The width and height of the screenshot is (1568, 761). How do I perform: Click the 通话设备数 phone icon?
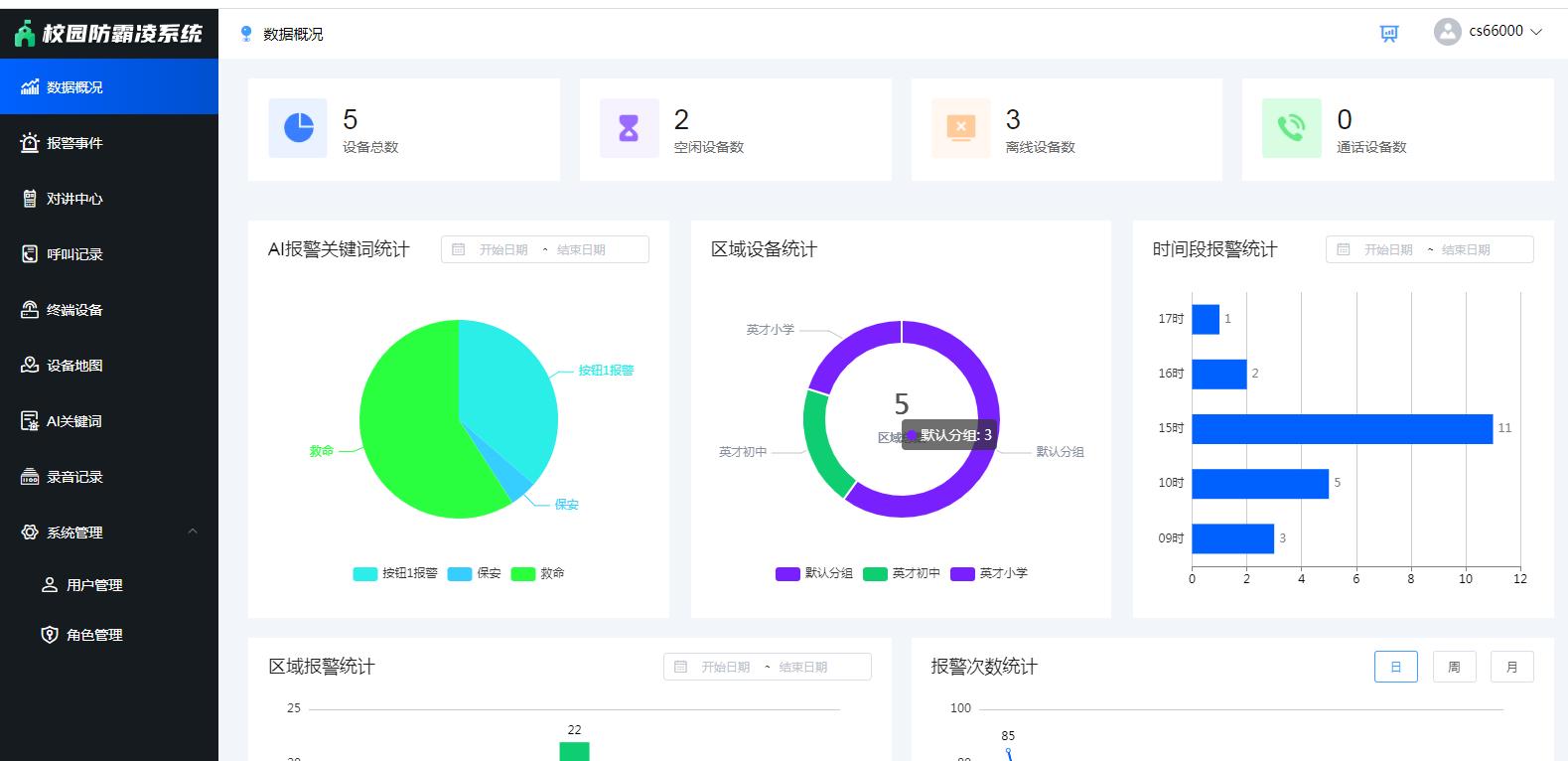tap(1292, 128)
